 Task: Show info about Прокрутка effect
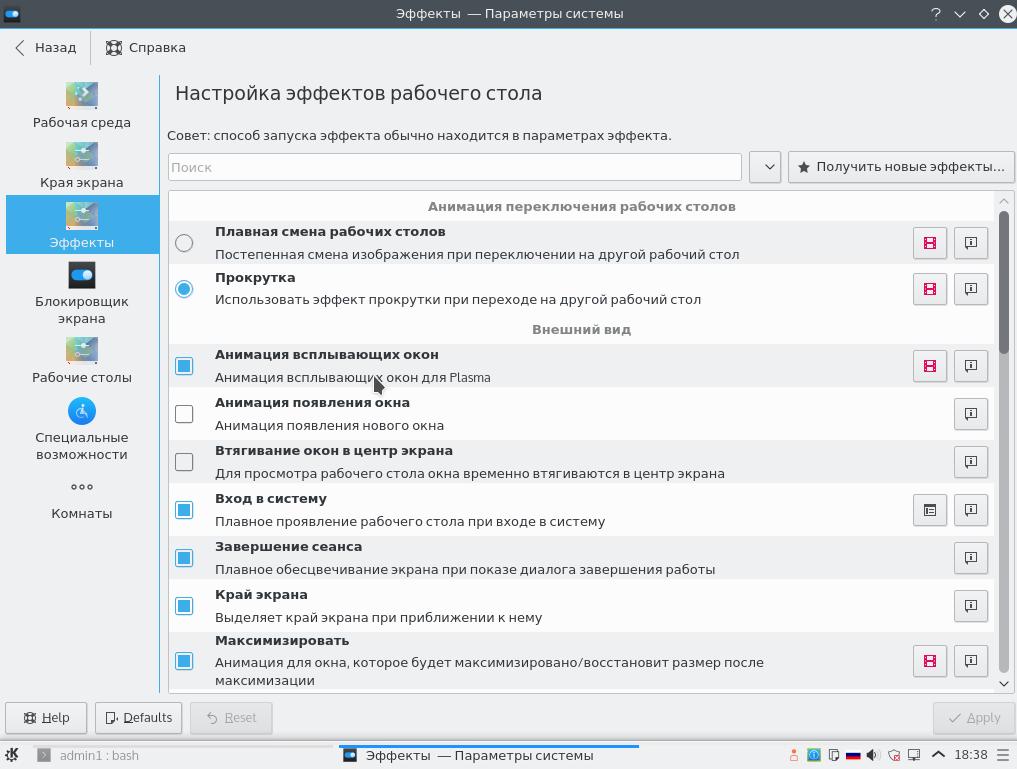(x=970, y=289)
